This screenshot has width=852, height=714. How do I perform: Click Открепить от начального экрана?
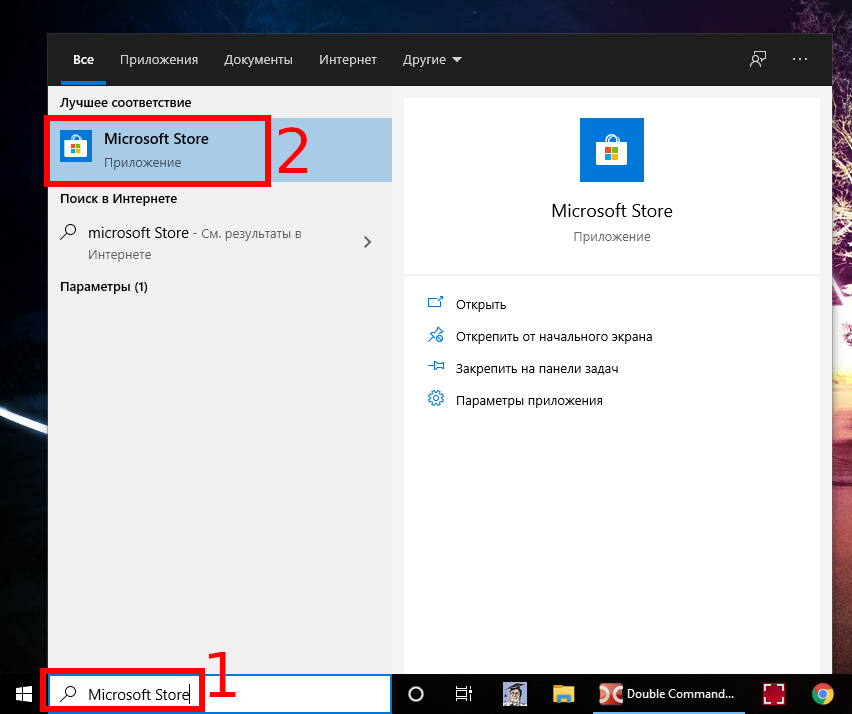[553, 336]
